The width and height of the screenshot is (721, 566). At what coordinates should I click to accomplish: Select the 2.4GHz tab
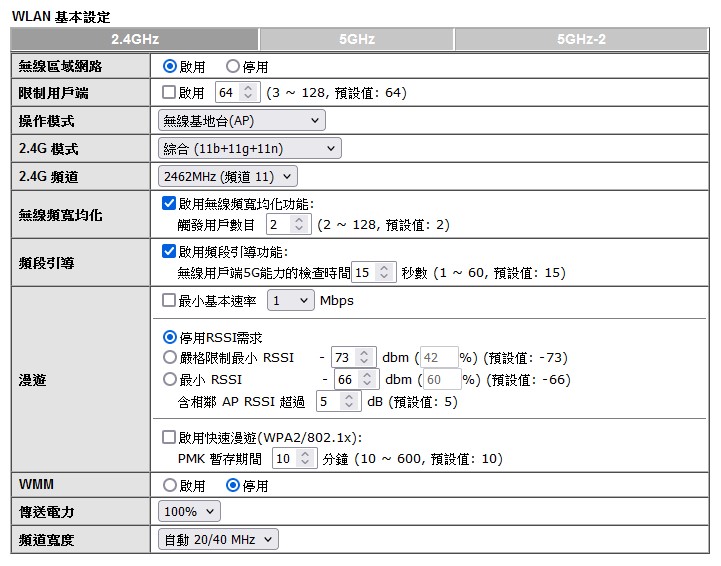[135, 39]
